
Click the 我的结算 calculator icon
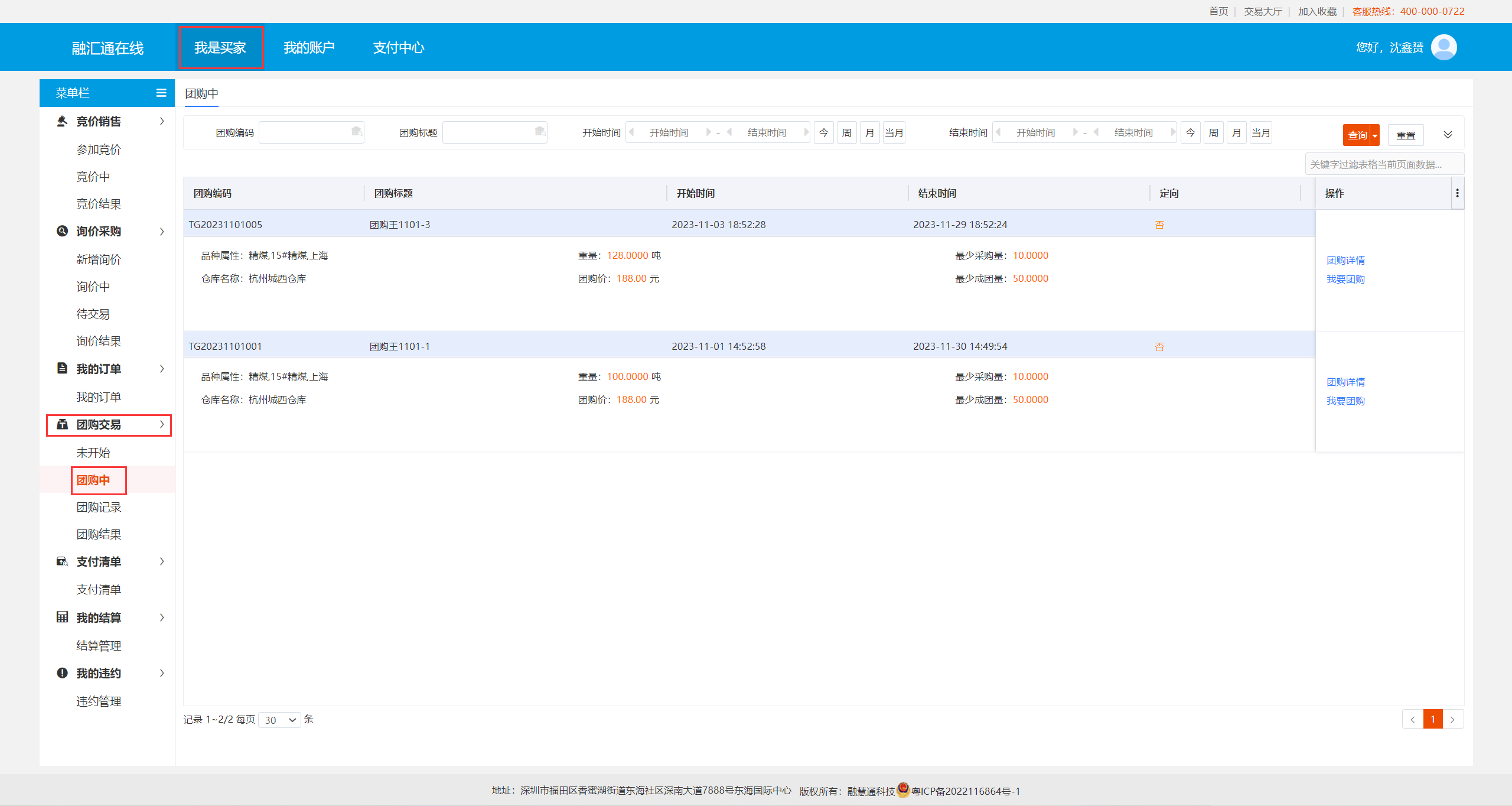[x=62, y=617]
